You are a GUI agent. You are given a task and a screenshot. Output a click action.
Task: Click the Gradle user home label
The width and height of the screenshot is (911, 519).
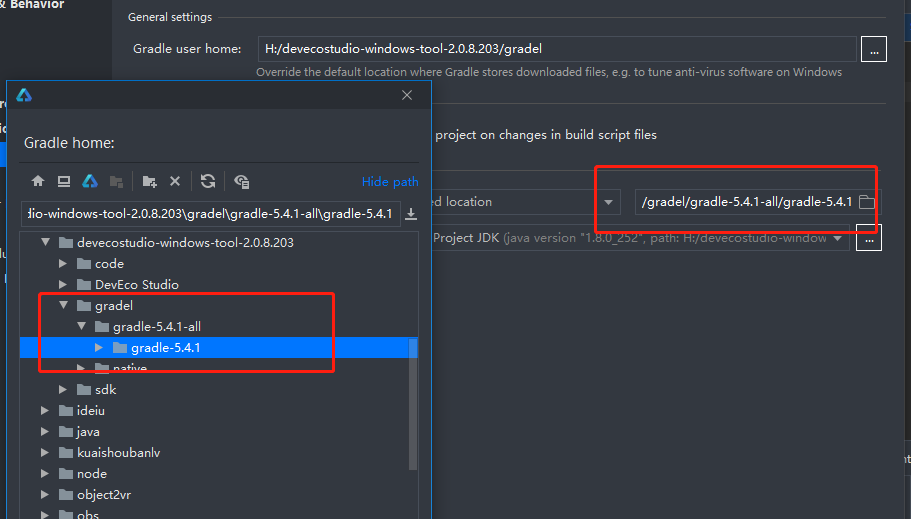tap(187, 49)
